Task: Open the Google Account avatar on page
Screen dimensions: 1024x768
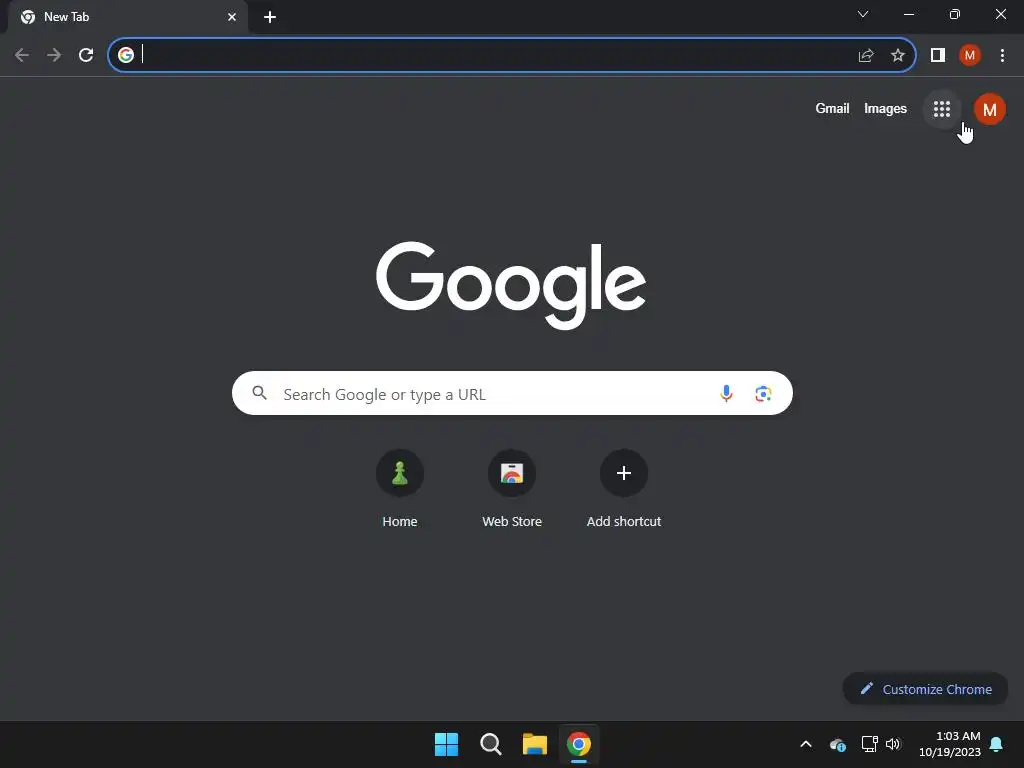Action: (x=989, y=109)
